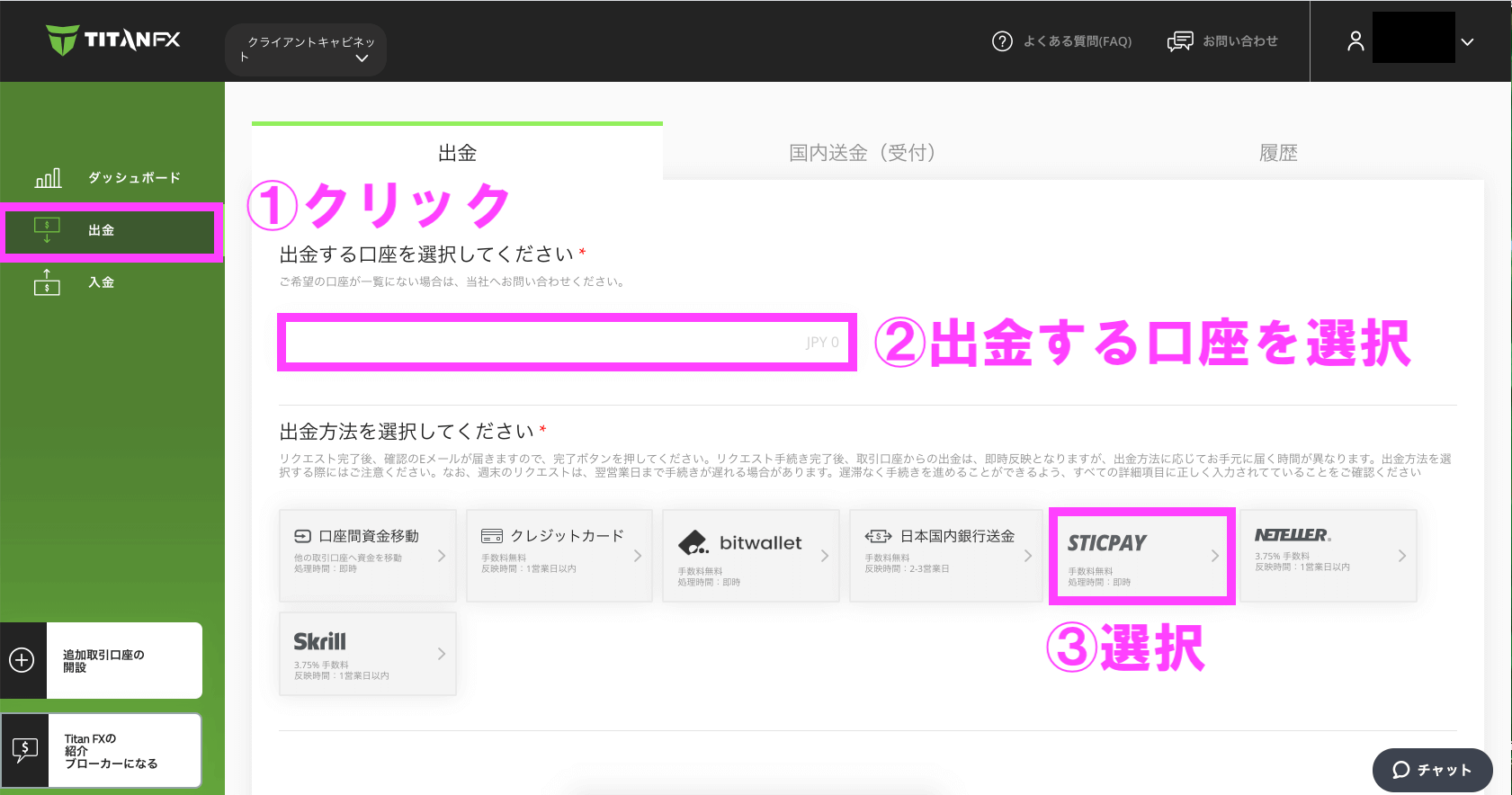Choose 日本国内銀行送金 withdrawal method

click(945, 555)
